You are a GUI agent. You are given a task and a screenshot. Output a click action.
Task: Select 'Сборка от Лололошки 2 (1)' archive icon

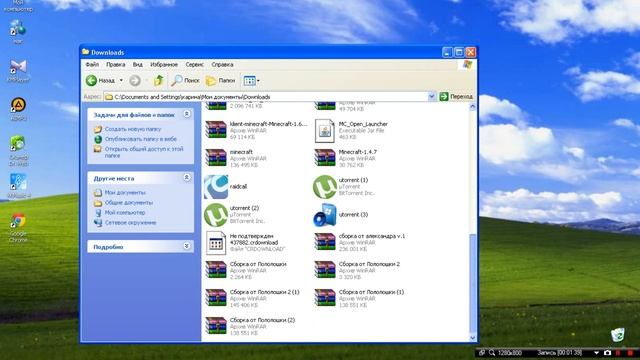coord(216,298)
